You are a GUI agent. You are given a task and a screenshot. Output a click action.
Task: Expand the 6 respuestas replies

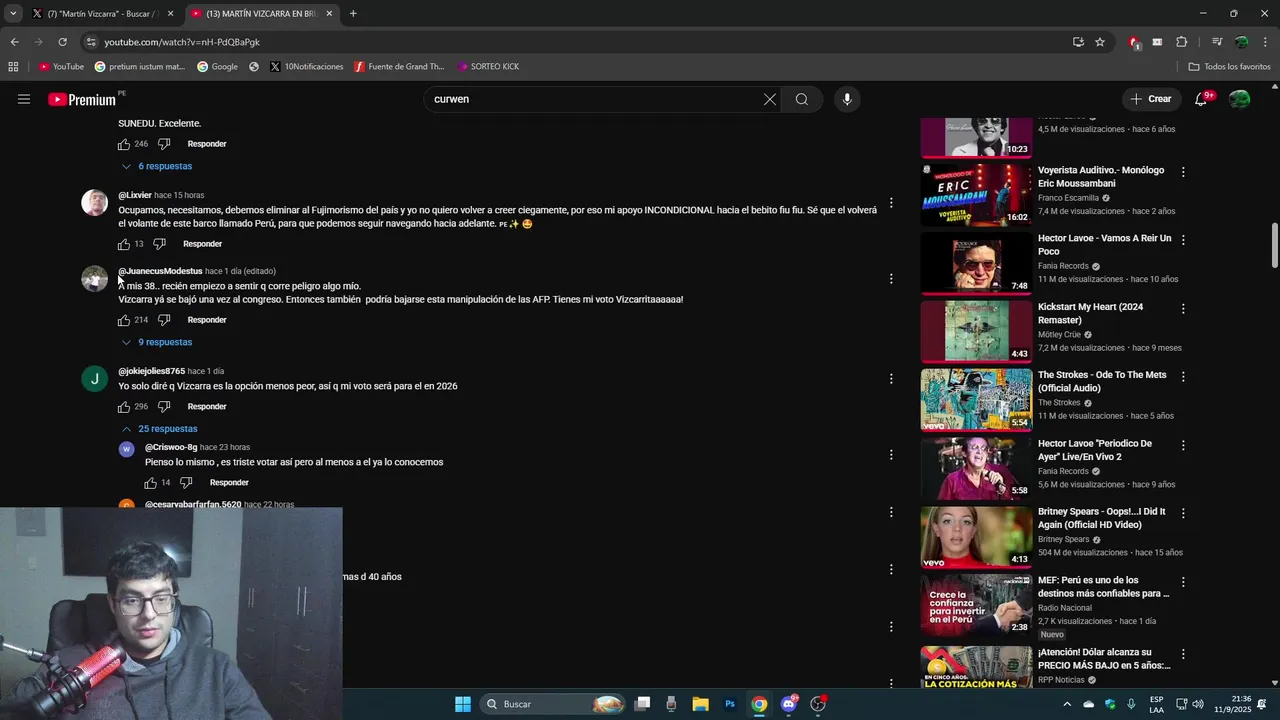pyautogui.click(x=157, y=166)
